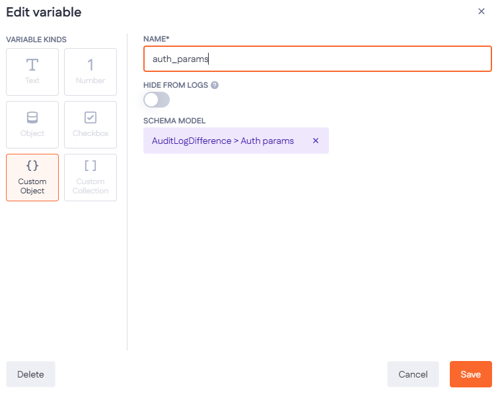This screenshot has width=500, height=394.
Task: Click the Checkbox kind label
Action: [90, 133]
